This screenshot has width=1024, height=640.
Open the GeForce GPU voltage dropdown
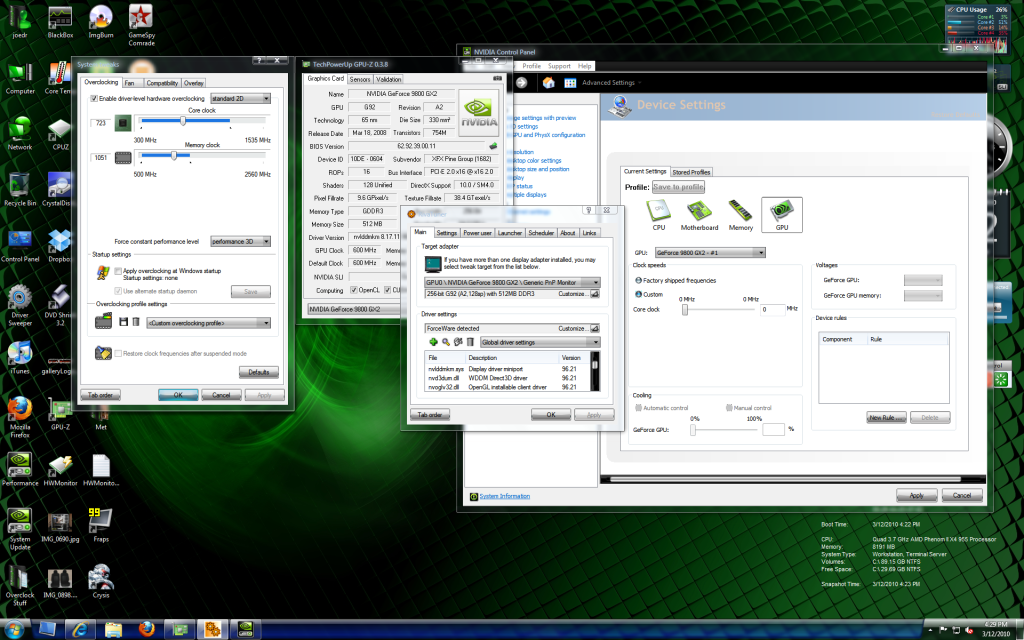pyautogui.click(x=923, y=280)
